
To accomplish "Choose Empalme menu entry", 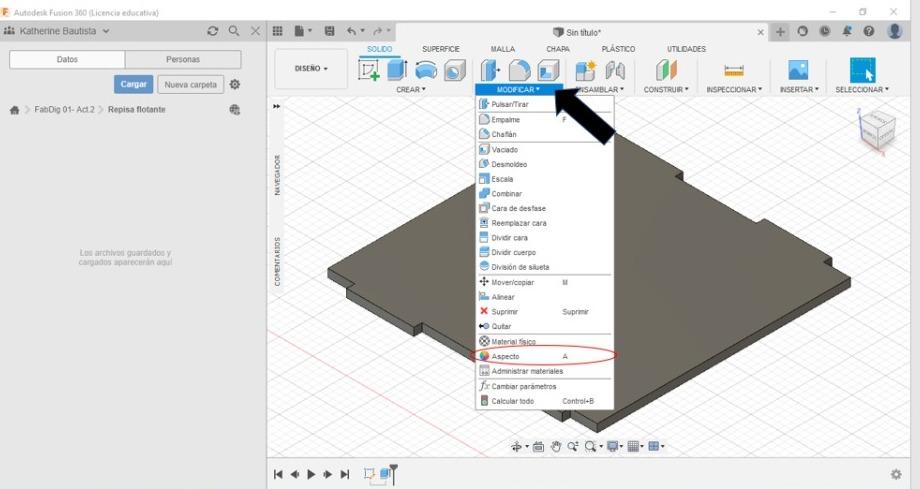I will point(544,119).
